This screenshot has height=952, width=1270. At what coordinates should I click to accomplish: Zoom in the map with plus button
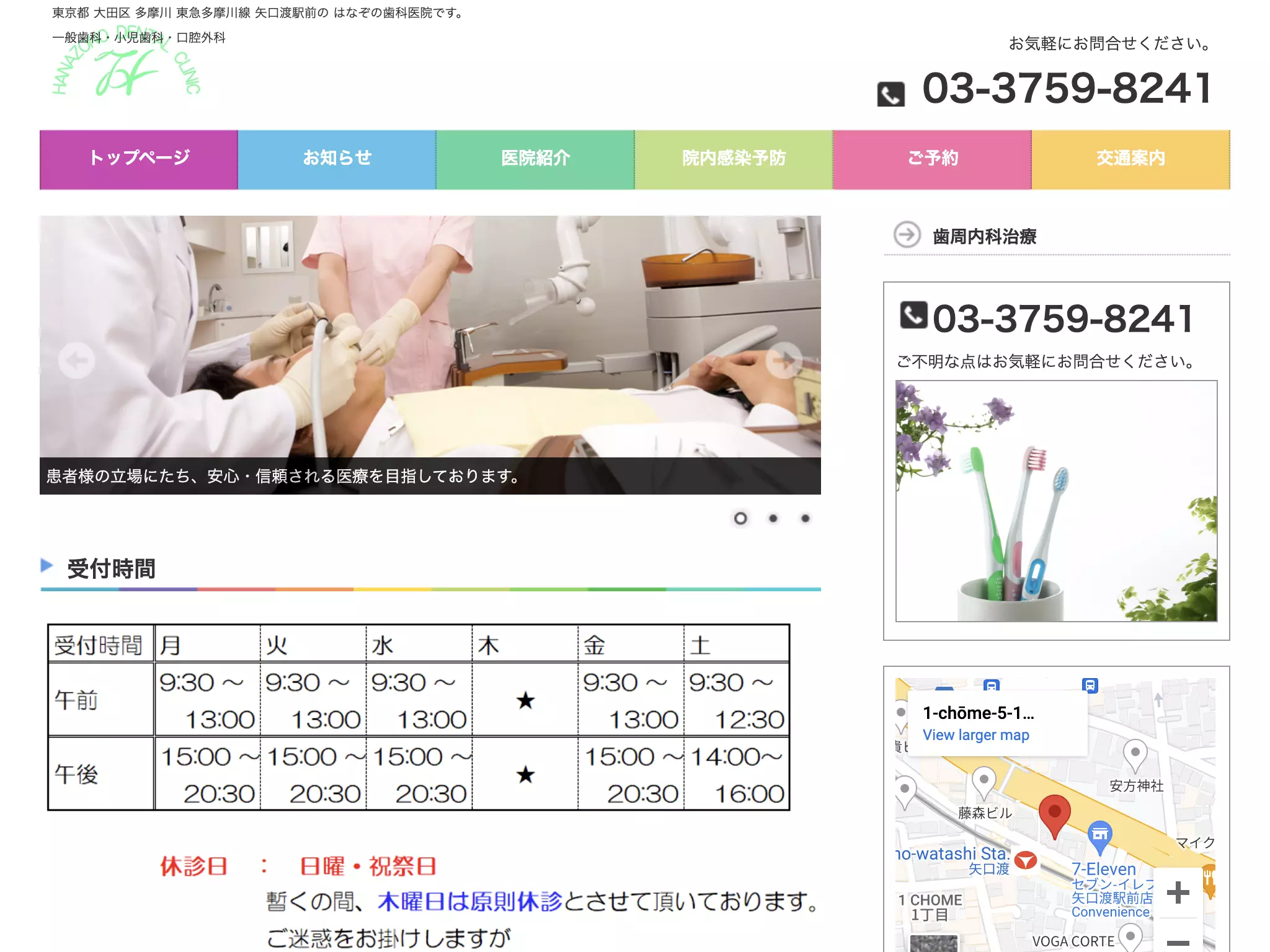coord(1178,892)
